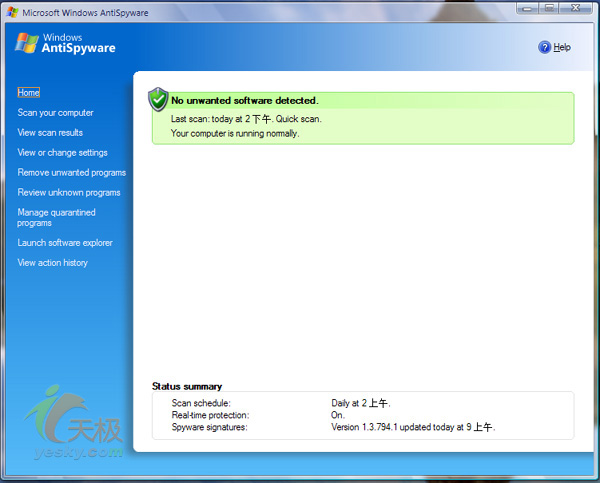Click the 'Last scan: today at 2' line
Viewport: 600px width, 483px height.
(246, 119)
